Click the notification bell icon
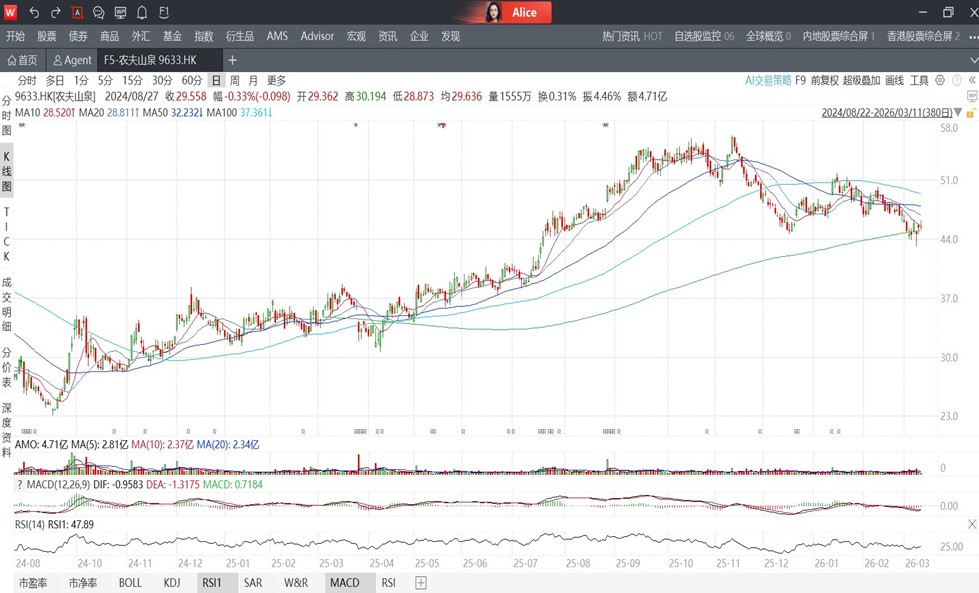Viewport: 979px width, 593px height. (x=142, y=13)
